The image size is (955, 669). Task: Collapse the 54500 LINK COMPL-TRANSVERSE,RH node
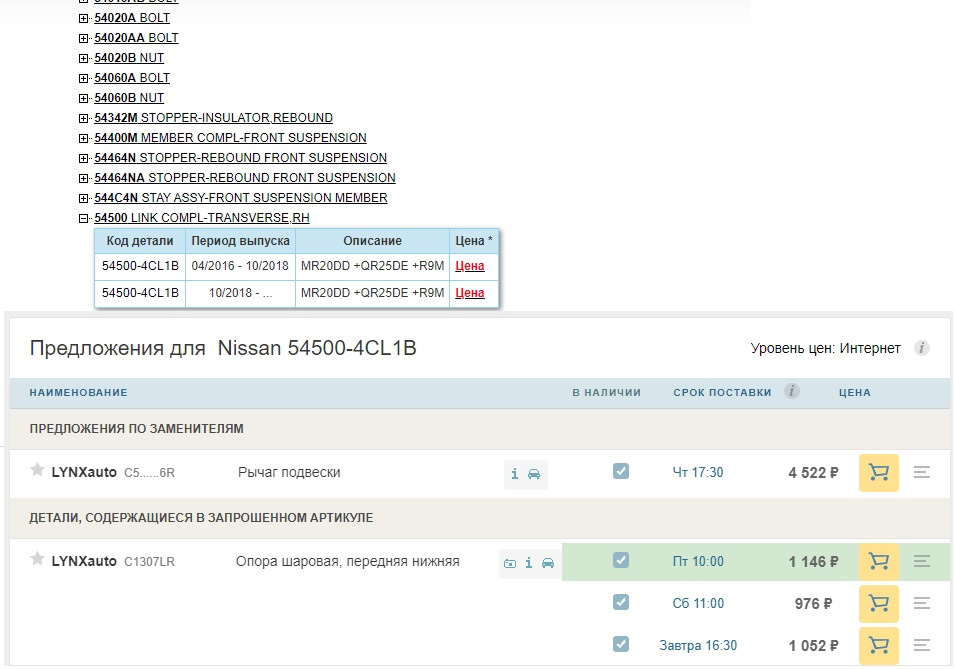[82, 217]
